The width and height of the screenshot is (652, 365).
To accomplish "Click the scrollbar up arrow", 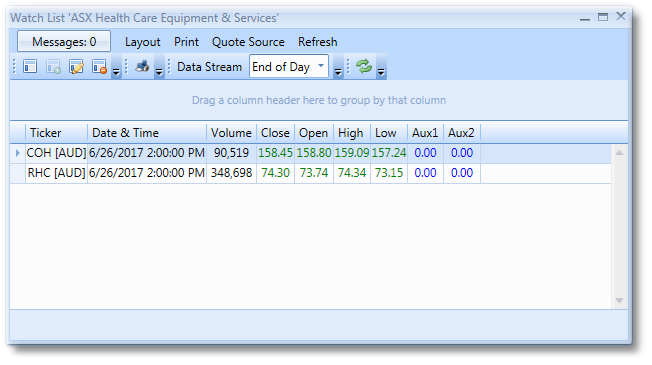I will pos(619,153).
